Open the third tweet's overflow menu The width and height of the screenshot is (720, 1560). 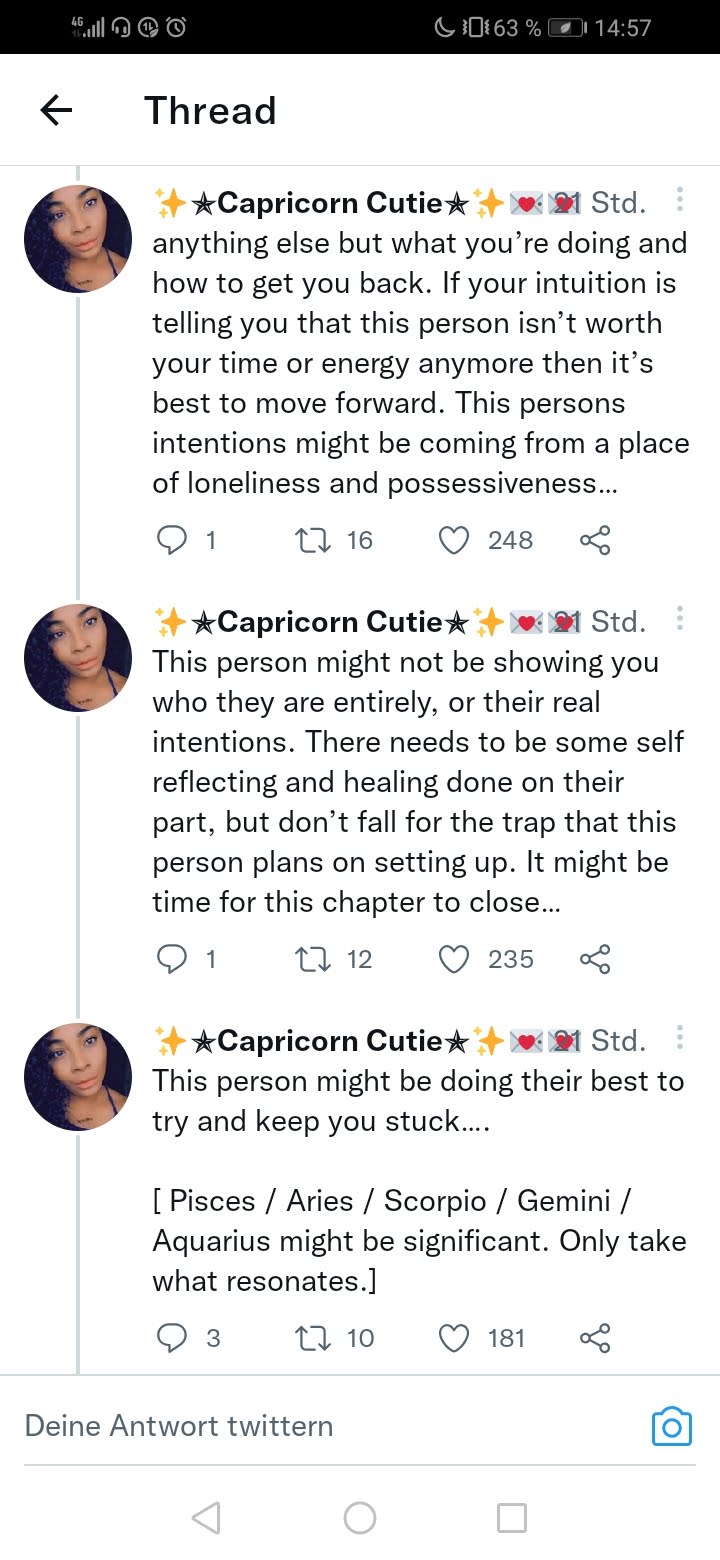[x=680, y=1038]
